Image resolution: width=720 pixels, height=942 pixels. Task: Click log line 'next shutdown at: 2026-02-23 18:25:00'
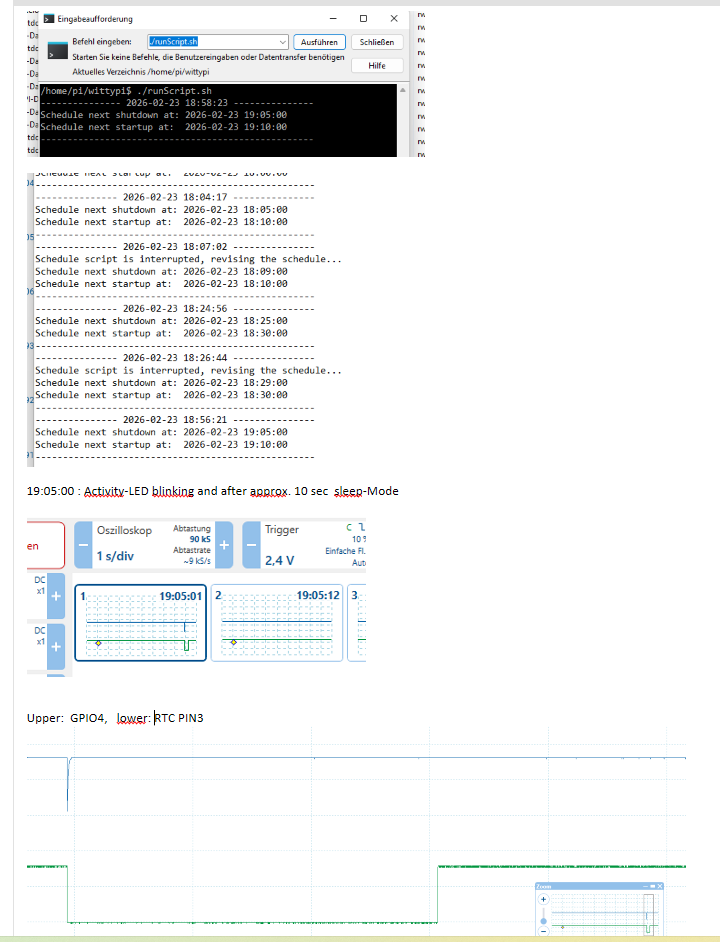tap(186, 321)
